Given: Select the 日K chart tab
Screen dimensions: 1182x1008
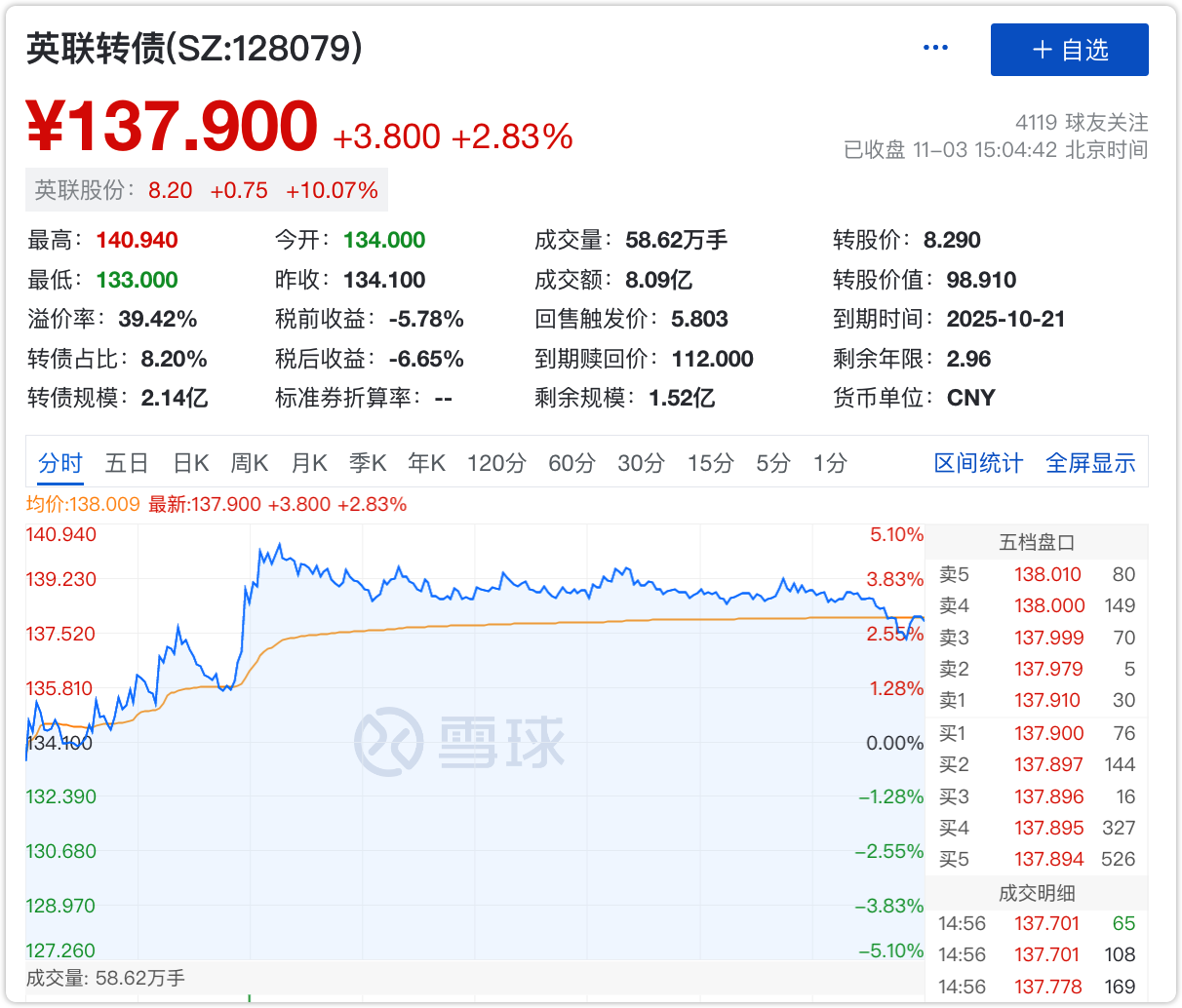Looking at the screenshot, I should [x=191, y=463].
